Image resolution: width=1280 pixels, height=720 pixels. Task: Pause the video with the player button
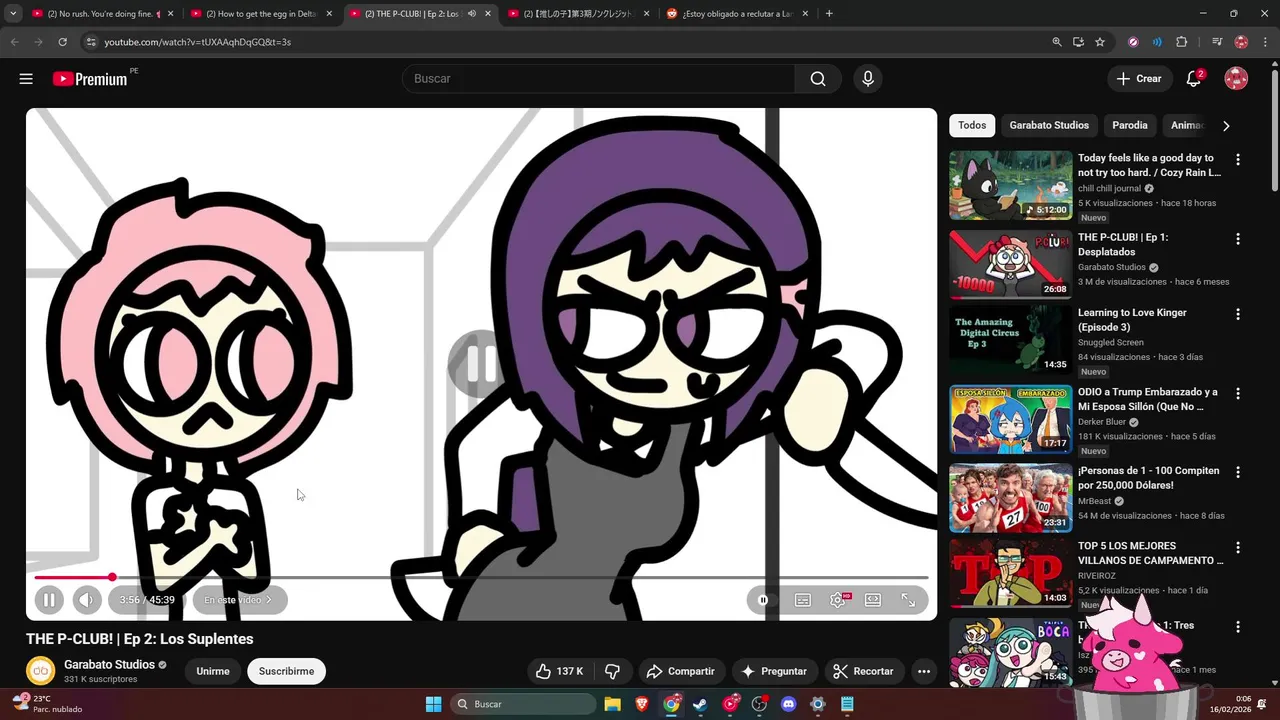point(48,600)
